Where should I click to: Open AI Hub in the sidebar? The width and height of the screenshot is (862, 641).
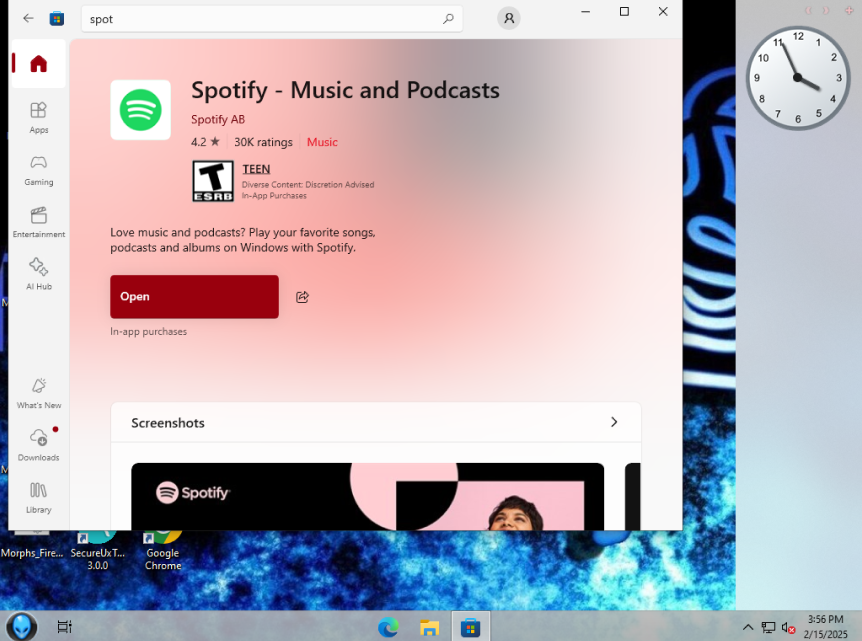[38, 274]
